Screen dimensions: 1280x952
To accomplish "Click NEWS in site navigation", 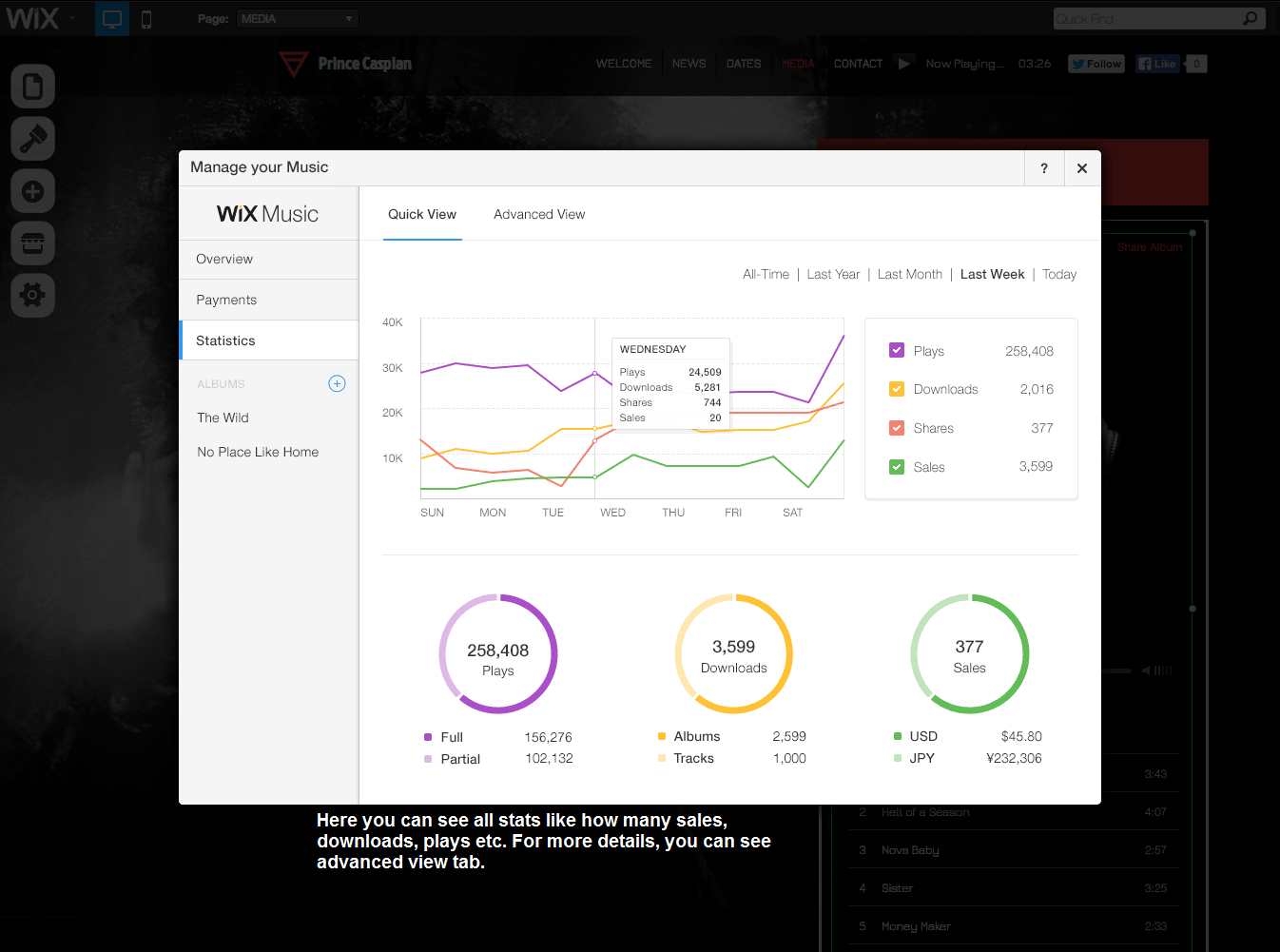I will (688, 64).
